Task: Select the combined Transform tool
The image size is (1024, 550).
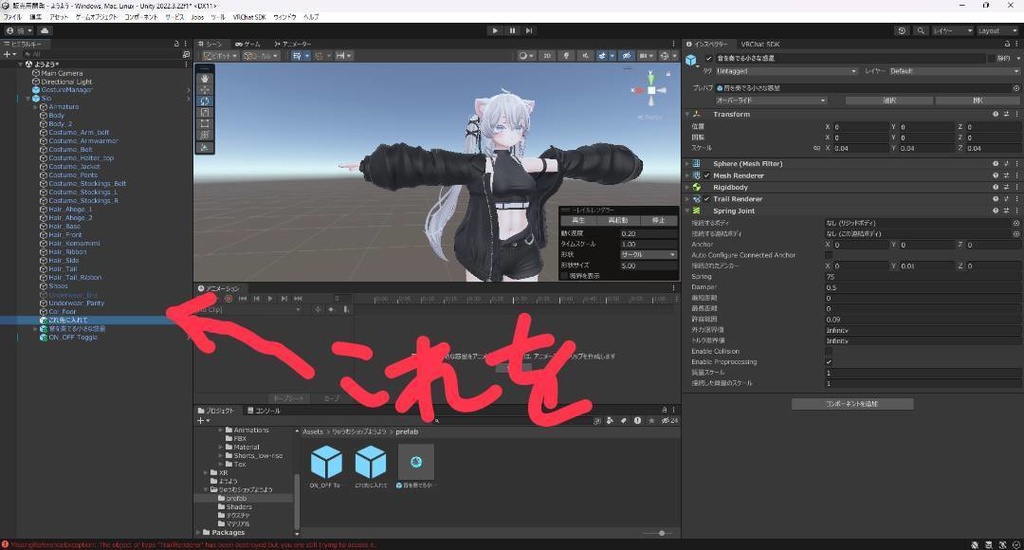Action: (205, 135)
